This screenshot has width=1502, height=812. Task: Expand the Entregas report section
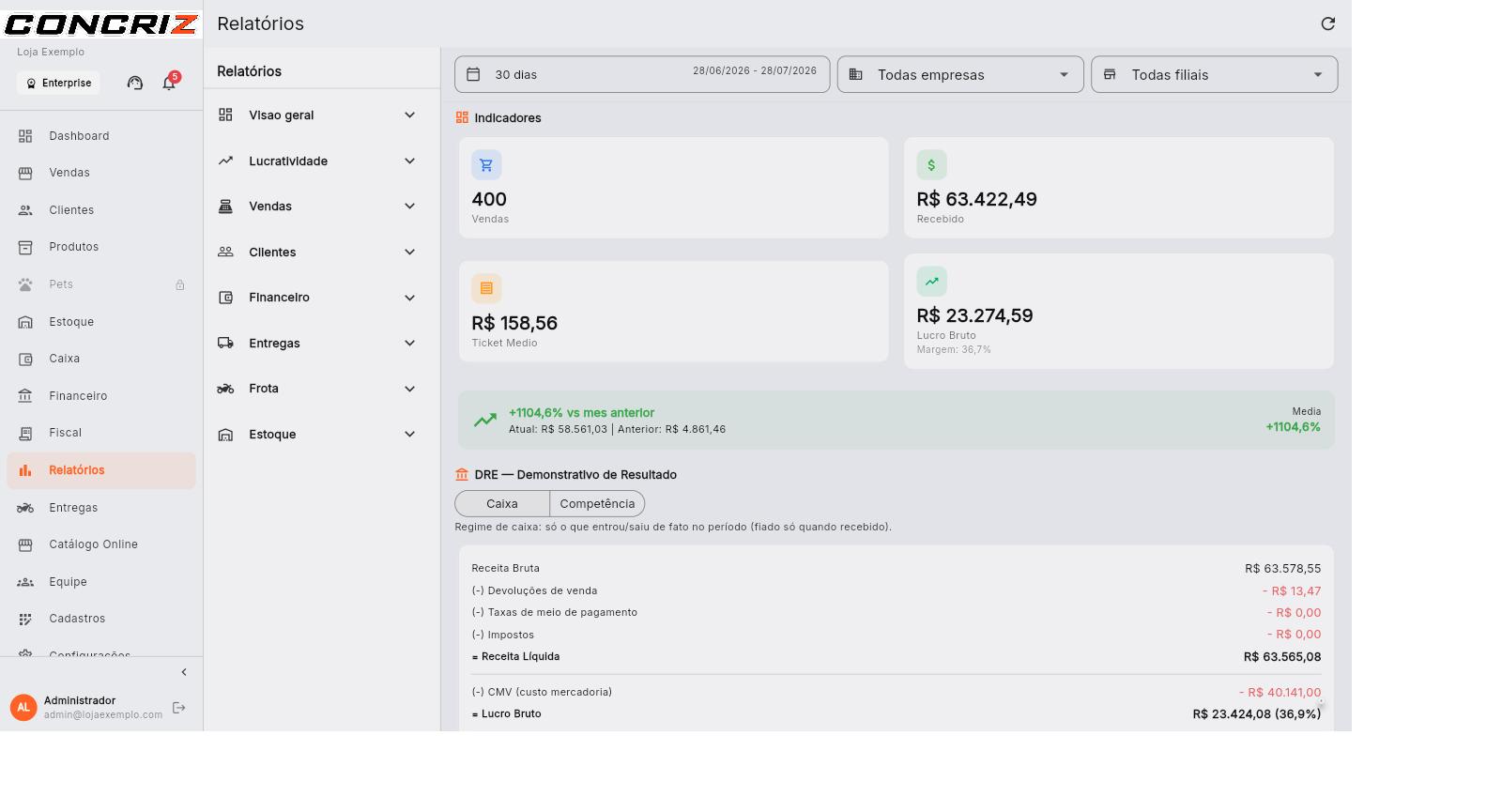(x=321, y=344)
